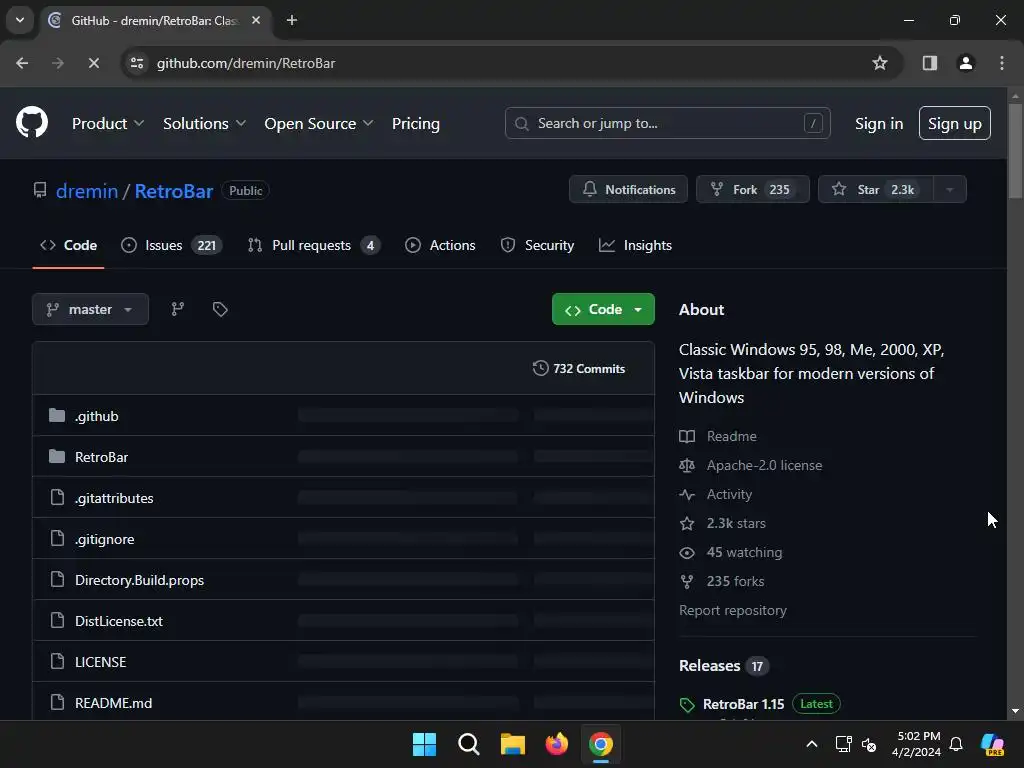Click the .github folder icon
Image resolution: width=1024 pixels, height=768 pixels.
tap(57, 415)
